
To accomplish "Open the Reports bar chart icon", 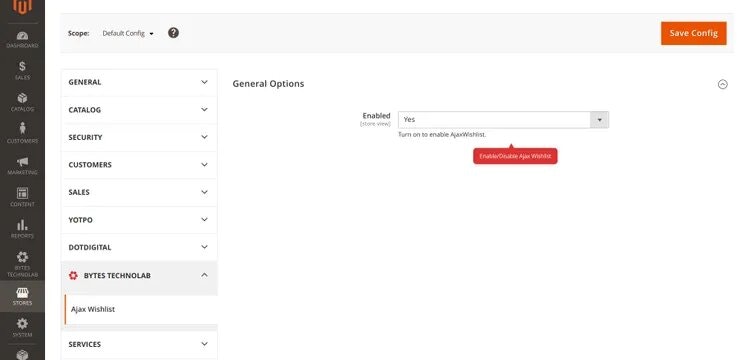I will [22, 225].
